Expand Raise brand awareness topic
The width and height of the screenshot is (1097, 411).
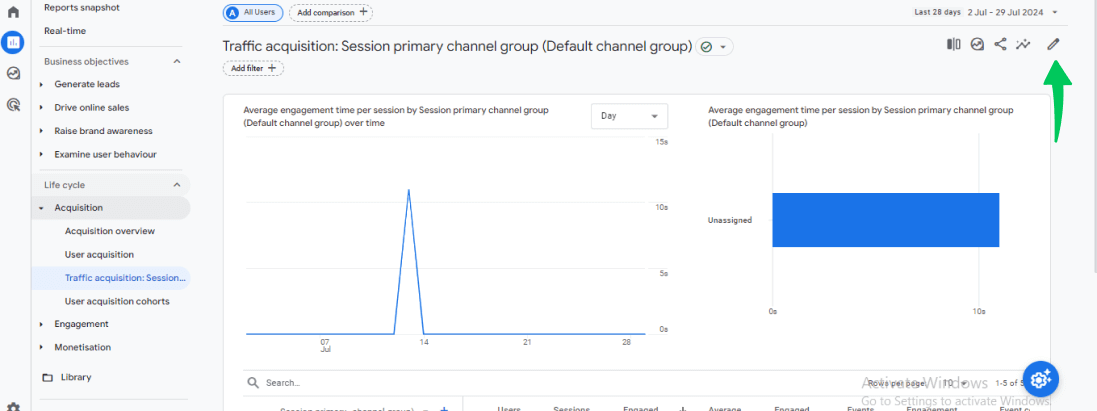click(x=41, y=131)
